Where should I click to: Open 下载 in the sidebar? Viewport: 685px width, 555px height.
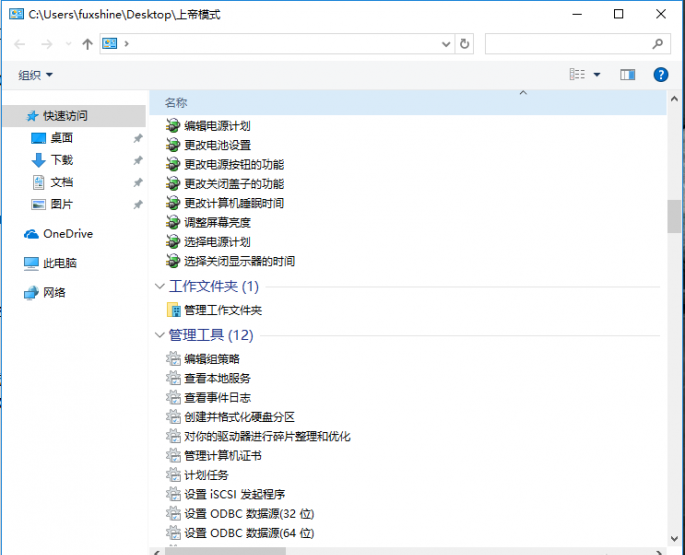point(62,160)
